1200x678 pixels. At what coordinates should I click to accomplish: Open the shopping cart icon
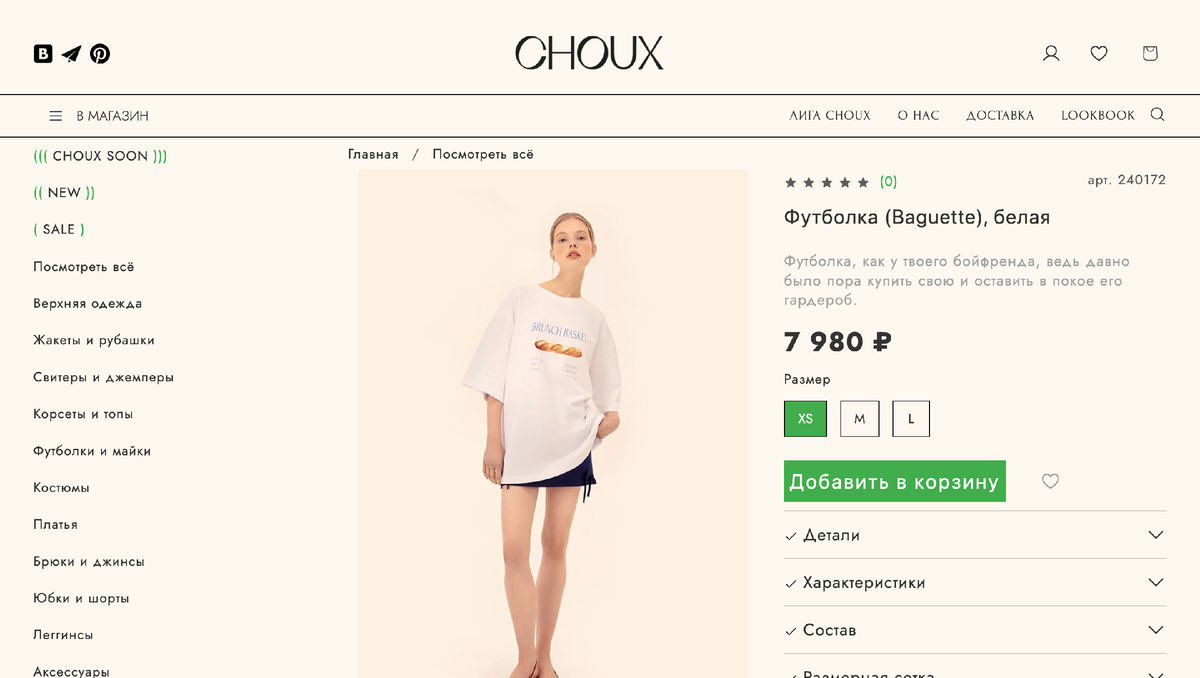coord(1150,53)
